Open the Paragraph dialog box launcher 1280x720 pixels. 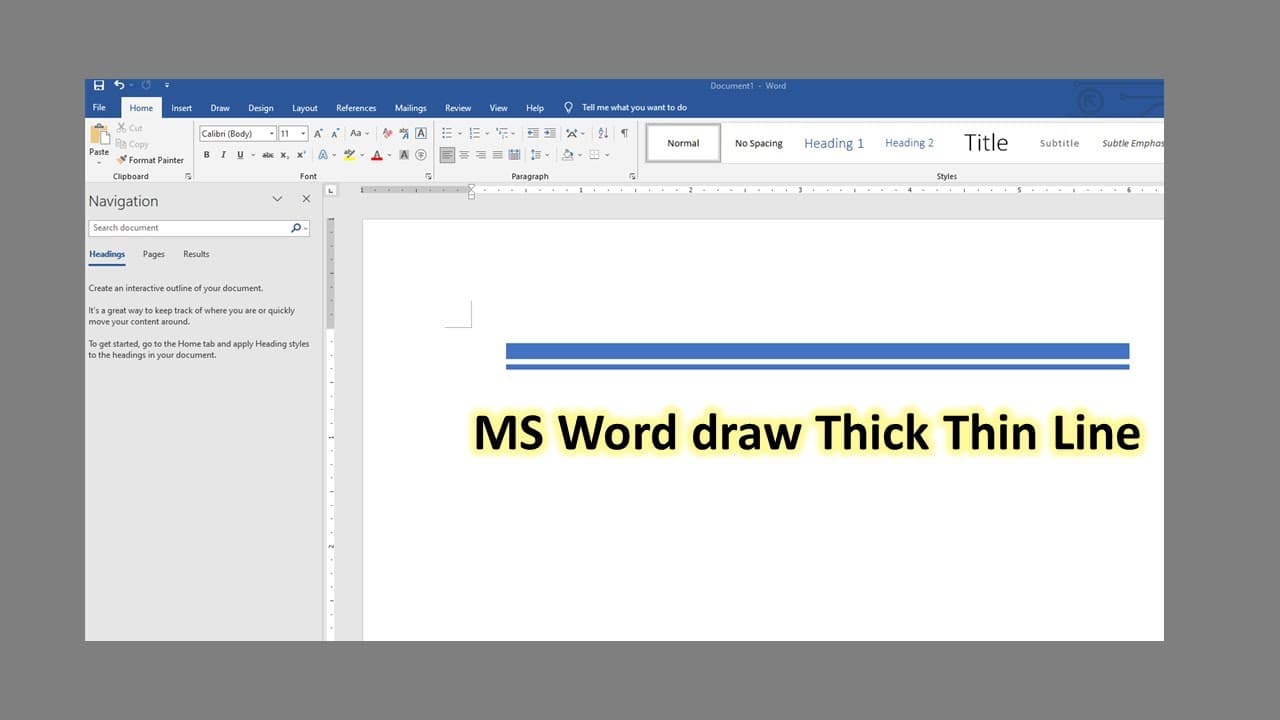[x=632, y=176]
